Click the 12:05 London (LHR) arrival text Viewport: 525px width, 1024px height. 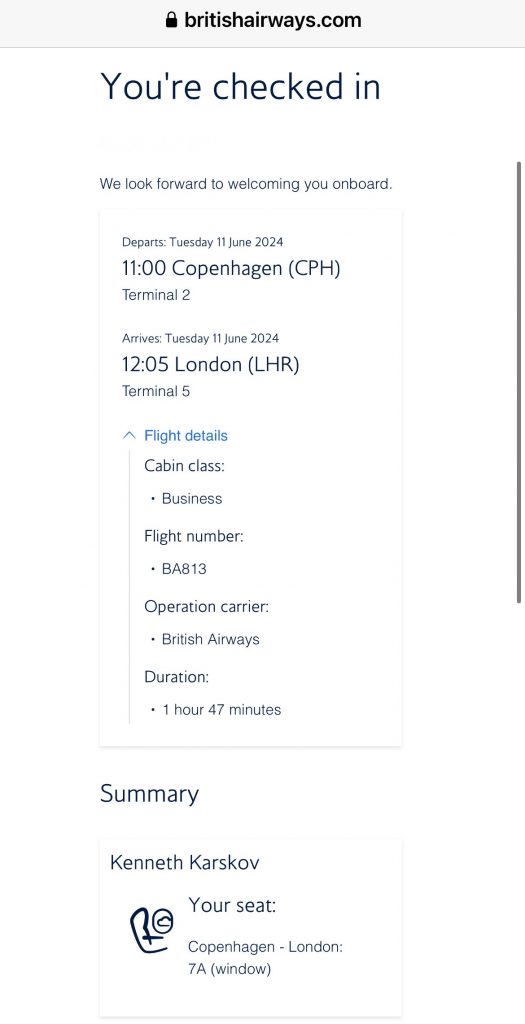(x=210, y=364)
